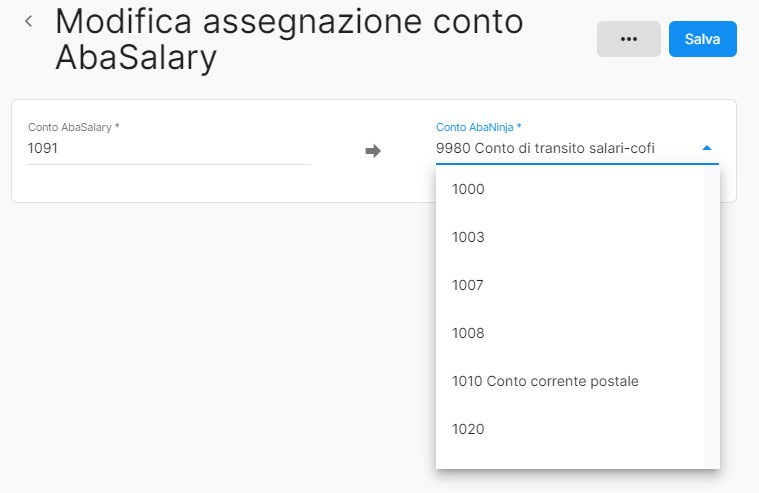Click the dropdown list scrollbar
The height and width of the screenshot is (493, 759).
point(712,317)
